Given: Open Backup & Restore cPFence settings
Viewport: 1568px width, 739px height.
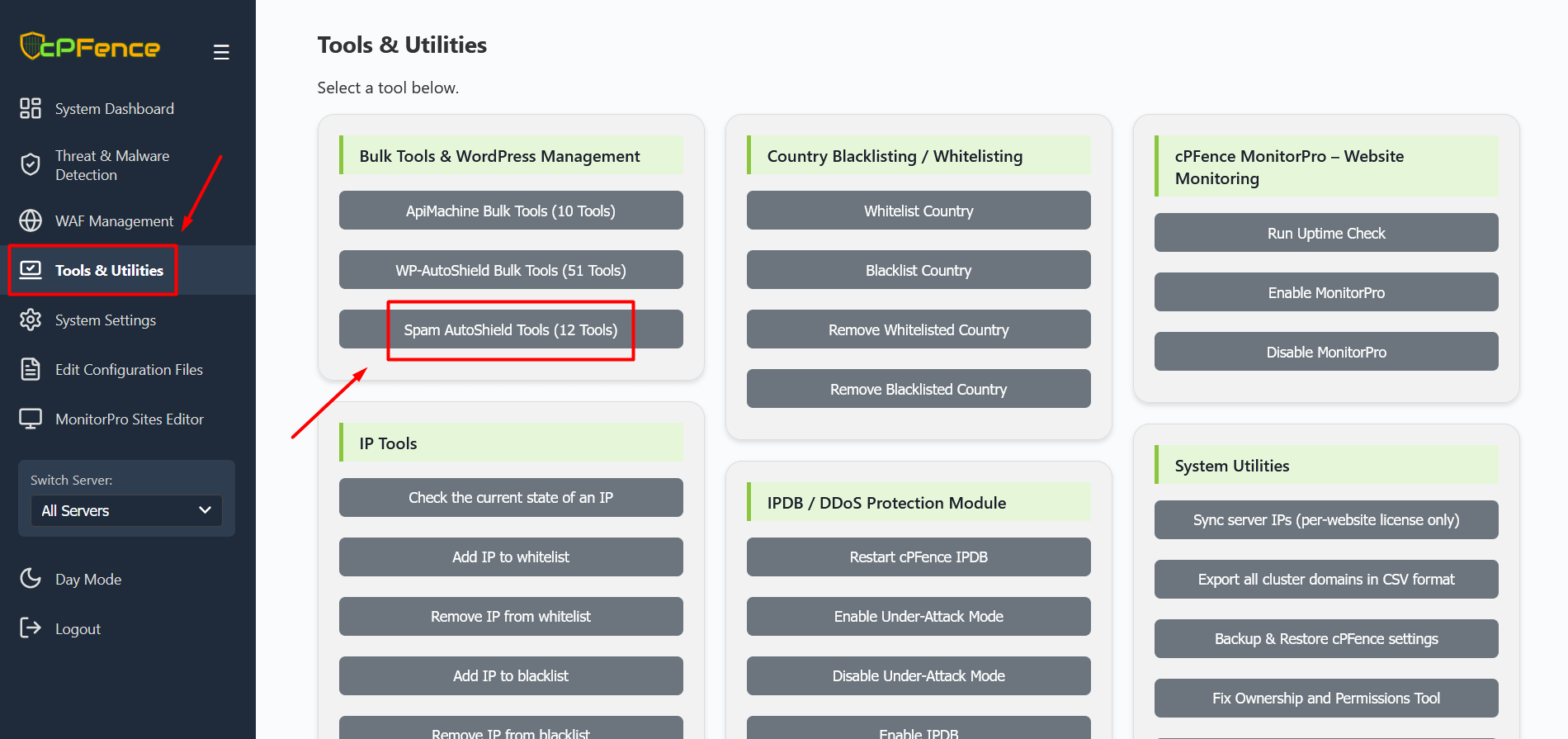Looking at the screenshot, I should (x=1325, y=638).
